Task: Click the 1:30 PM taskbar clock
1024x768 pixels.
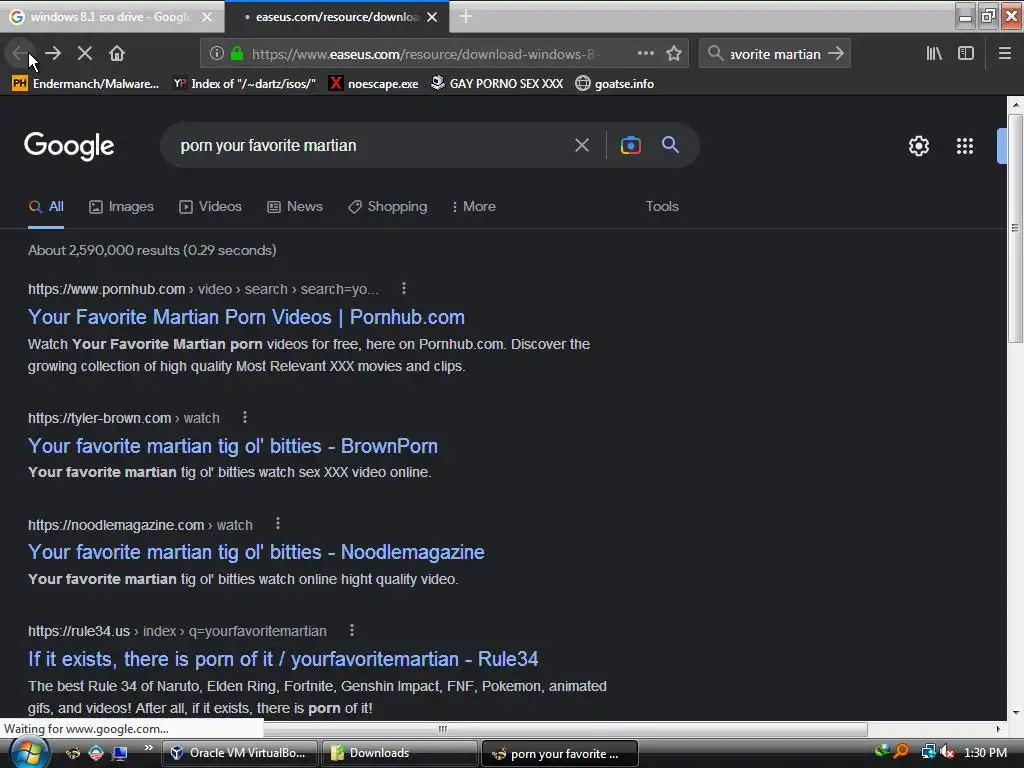Action: 985,753
